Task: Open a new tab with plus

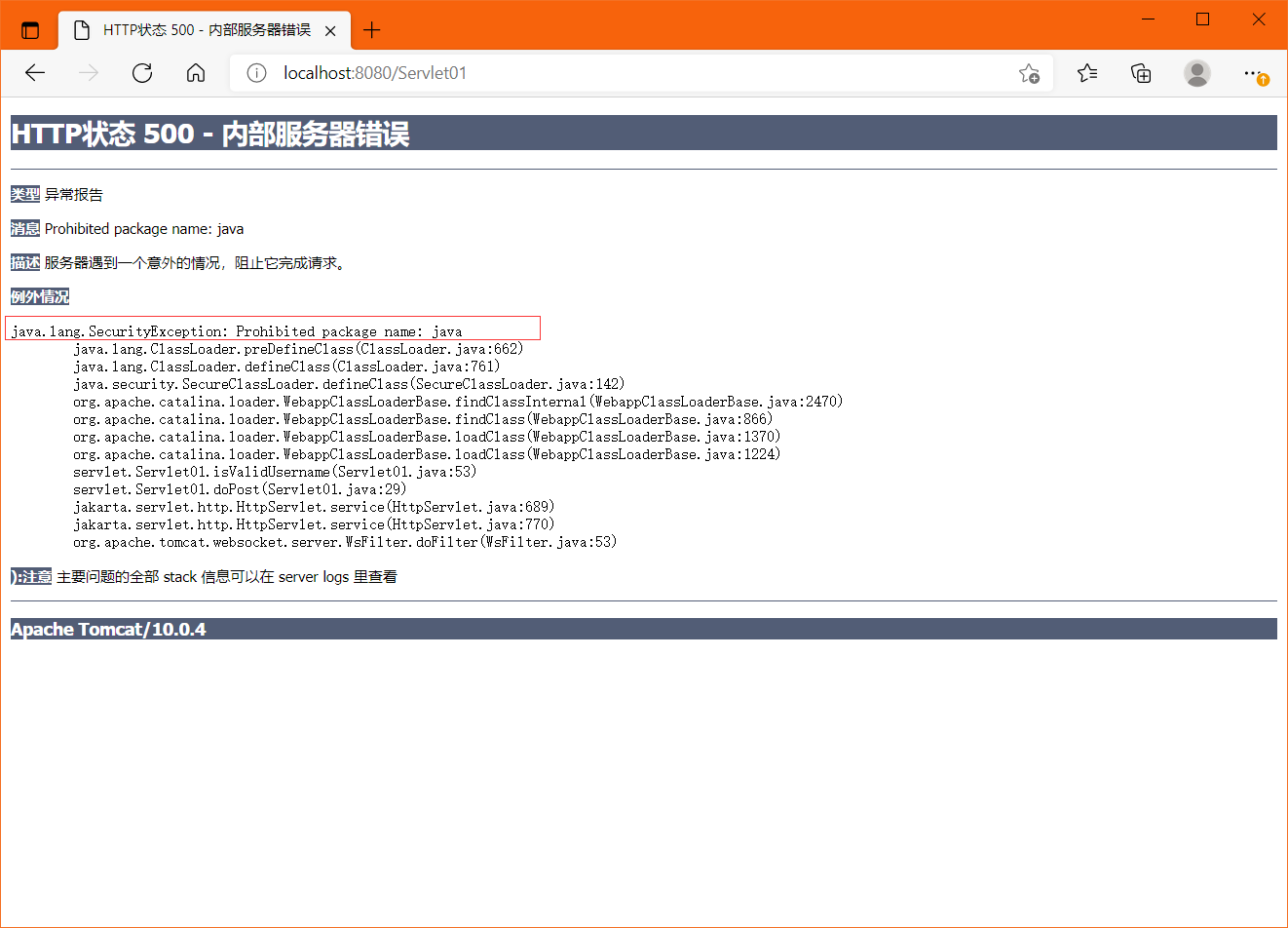Action: [371, 30]
